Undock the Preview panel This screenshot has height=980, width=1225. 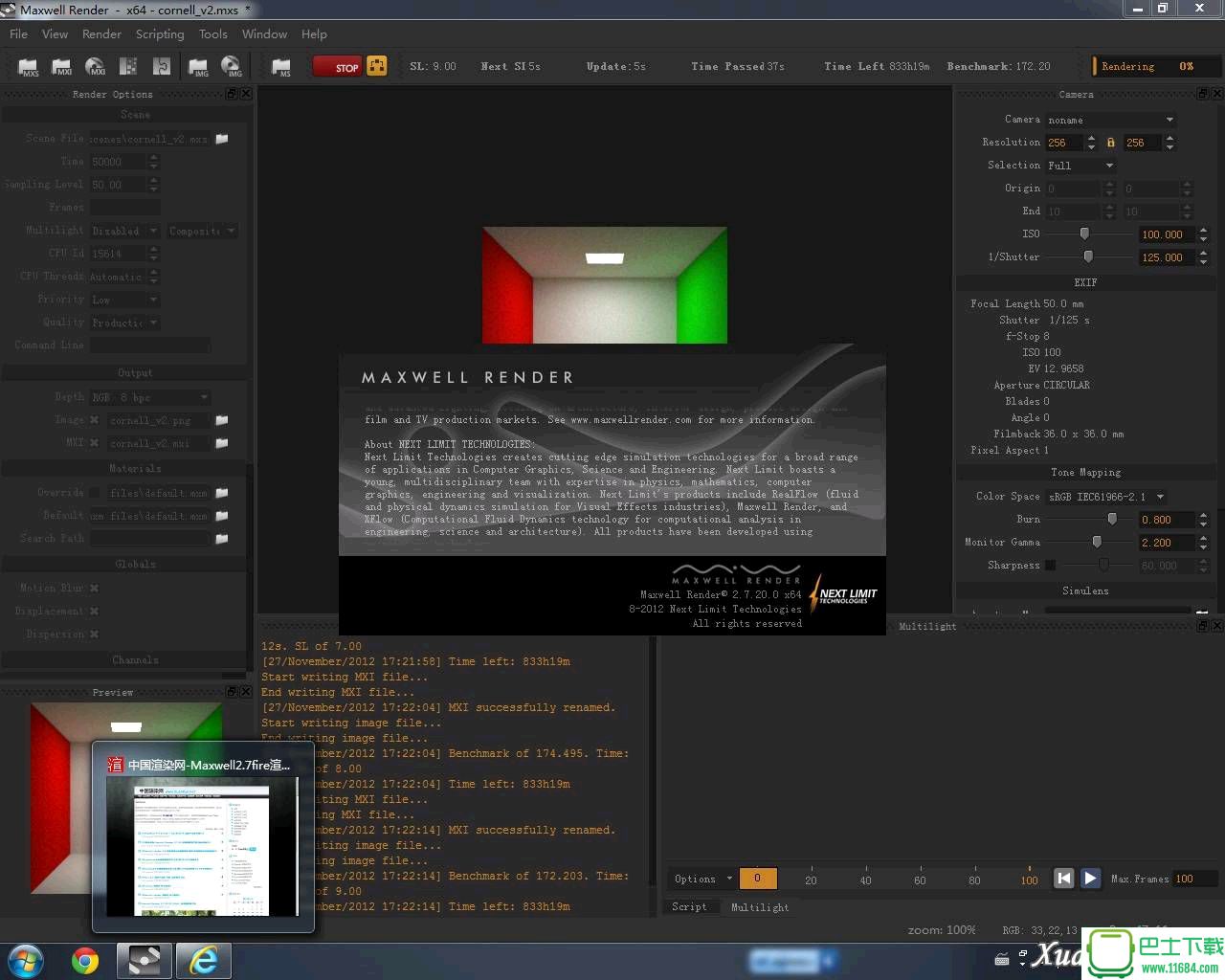pos(232,691)
